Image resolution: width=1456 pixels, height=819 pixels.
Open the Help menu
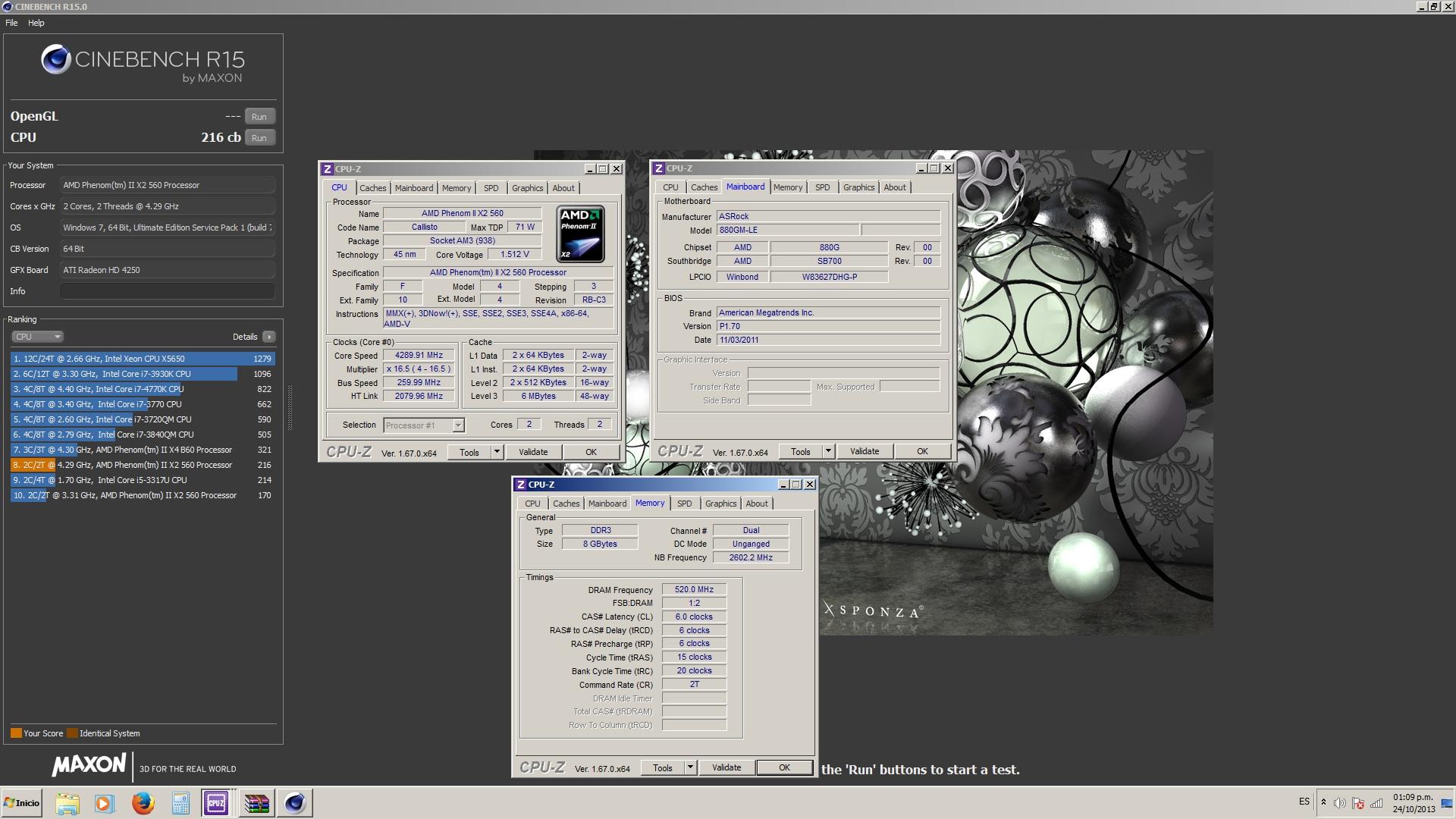[x=36, y=23]
